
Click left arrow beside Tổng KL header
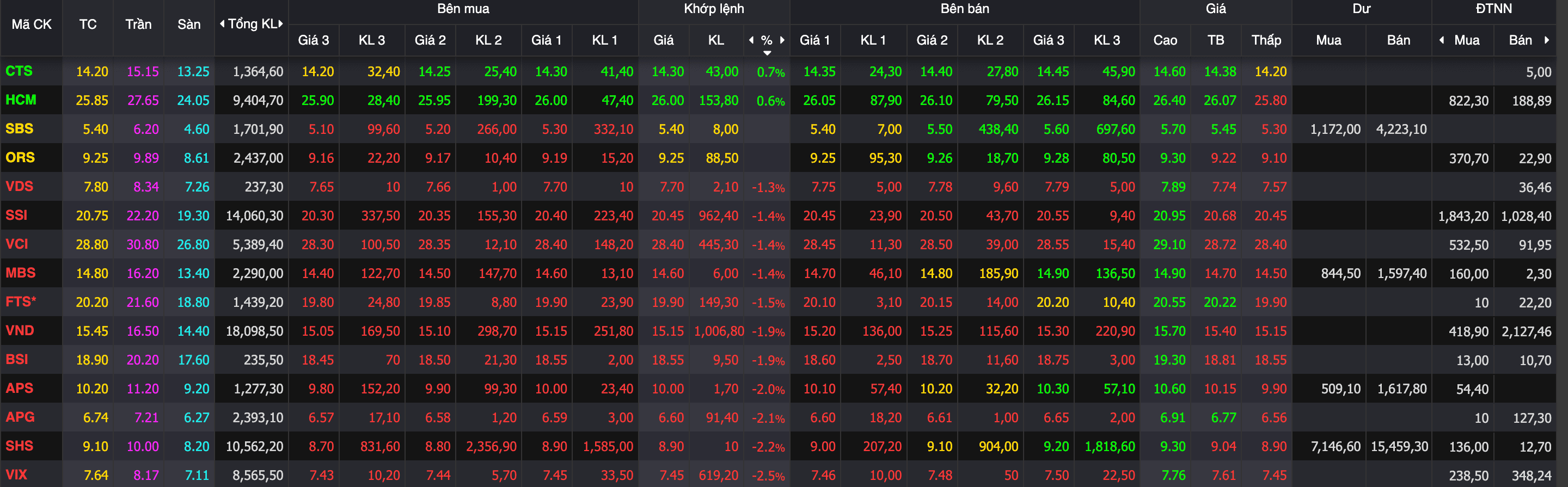coord(222,24)
